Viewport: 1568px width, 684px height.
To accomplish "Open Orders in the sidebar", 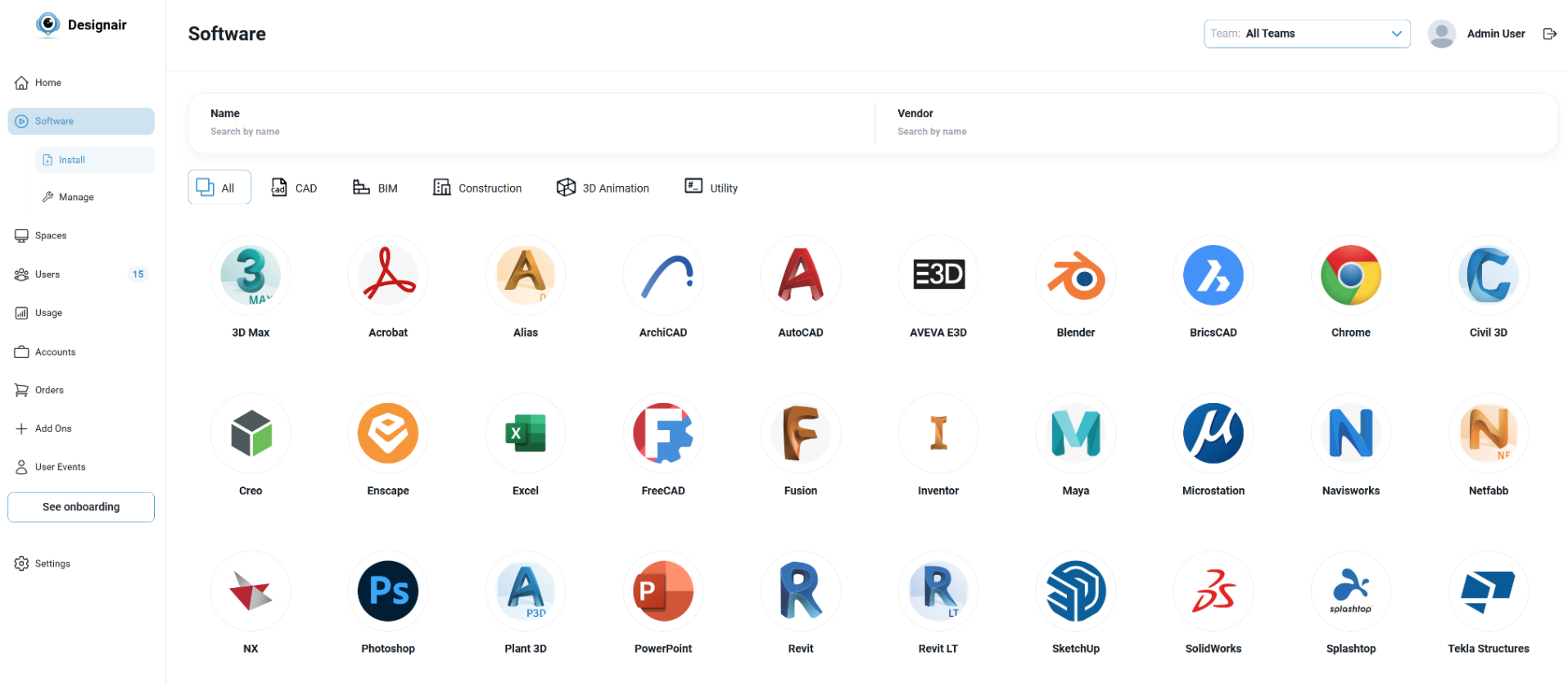I will [x=81, y=390].
